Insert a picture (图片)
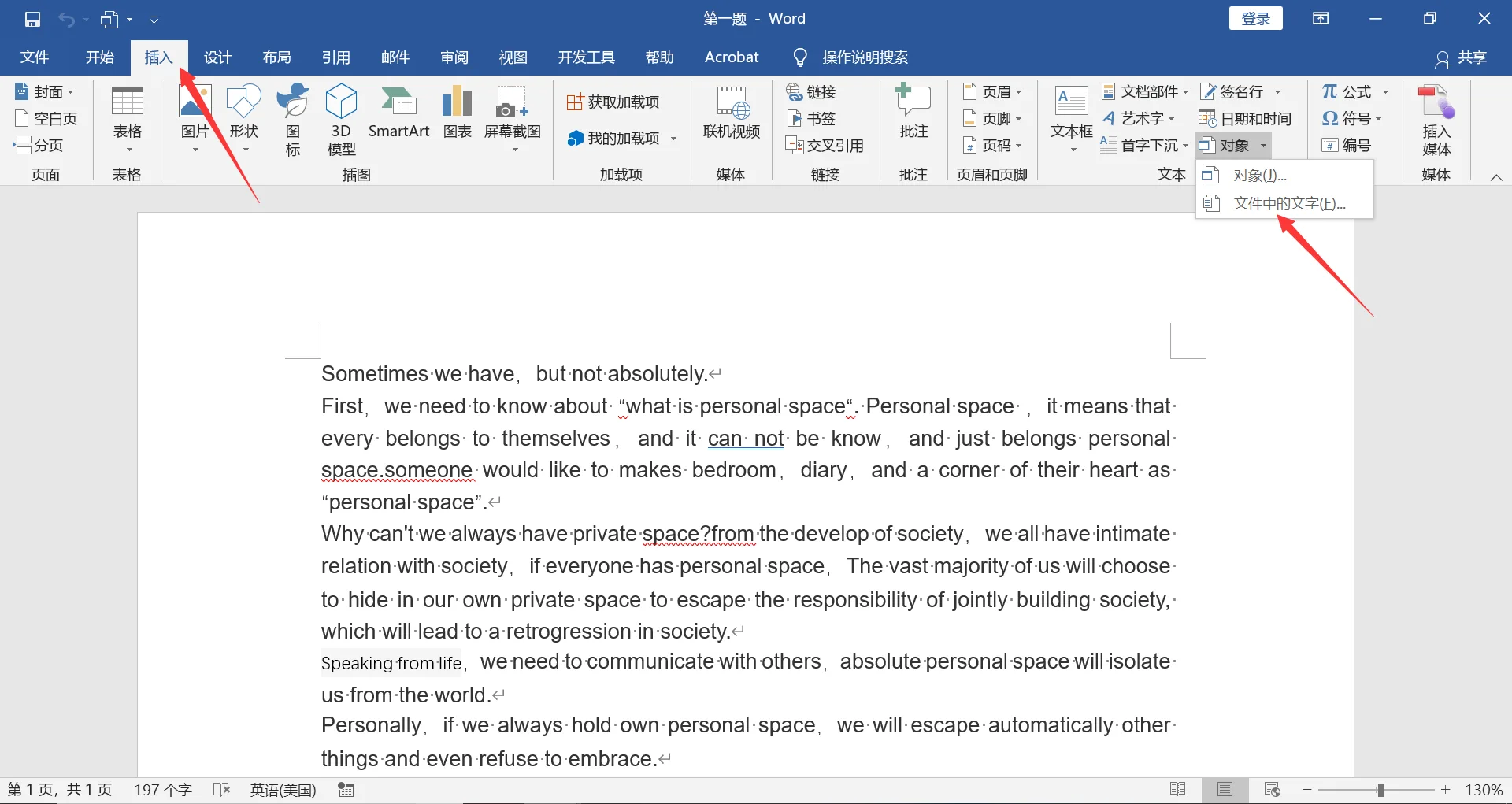 pos(195,120)
